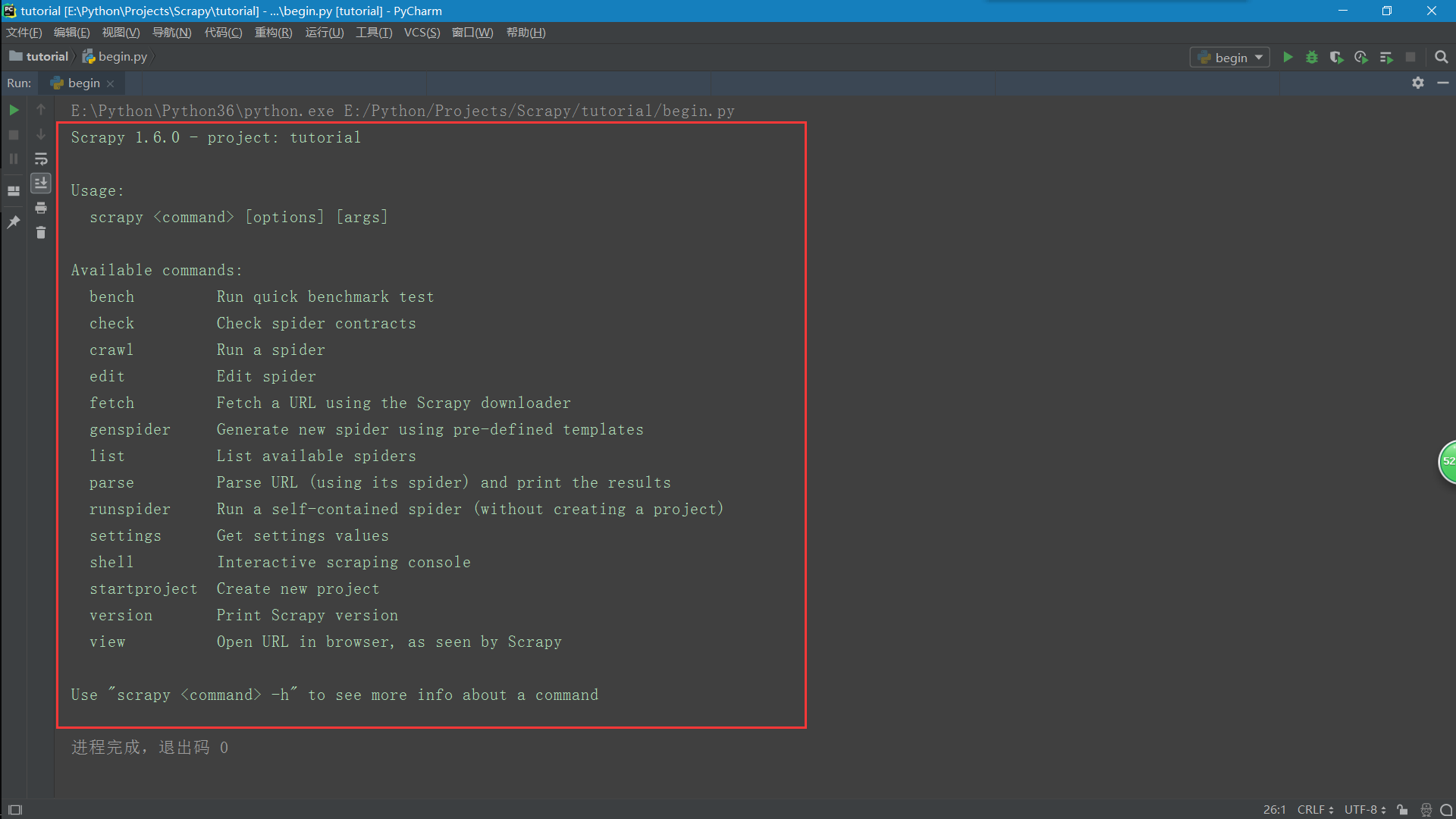Click the down stack trace arrow

pyautogui.click(x=41, y=134)
